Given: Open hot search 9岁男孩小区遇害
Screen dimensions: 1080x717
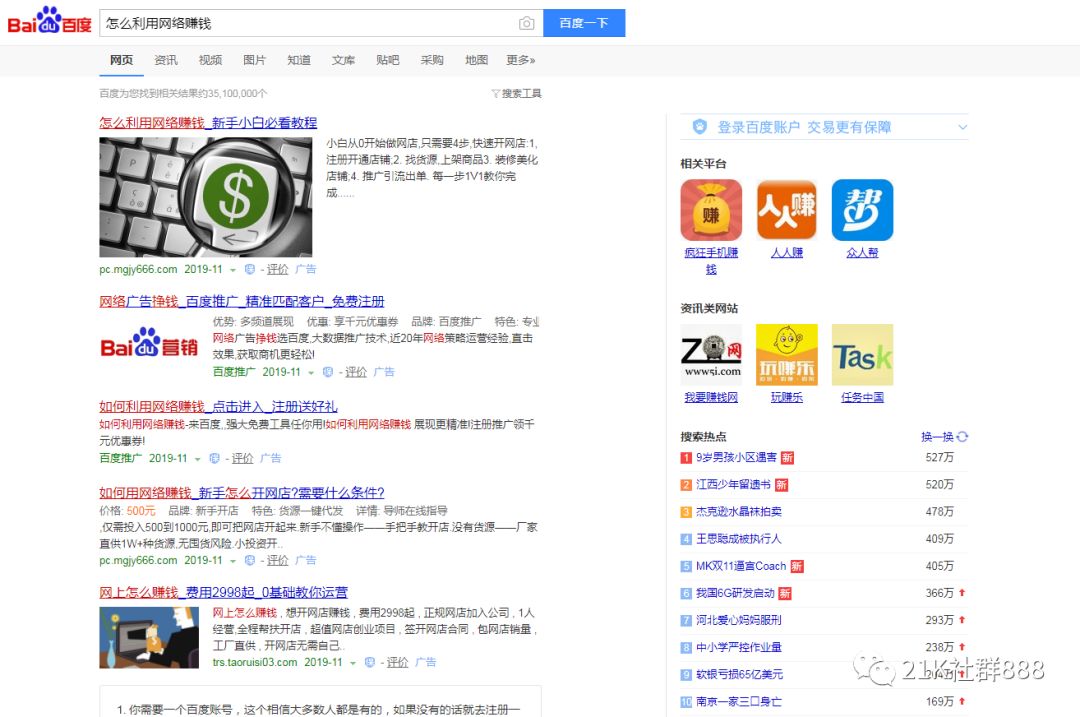Looking at the screenshot, I should pyautogui.click(x=736, y=457).
